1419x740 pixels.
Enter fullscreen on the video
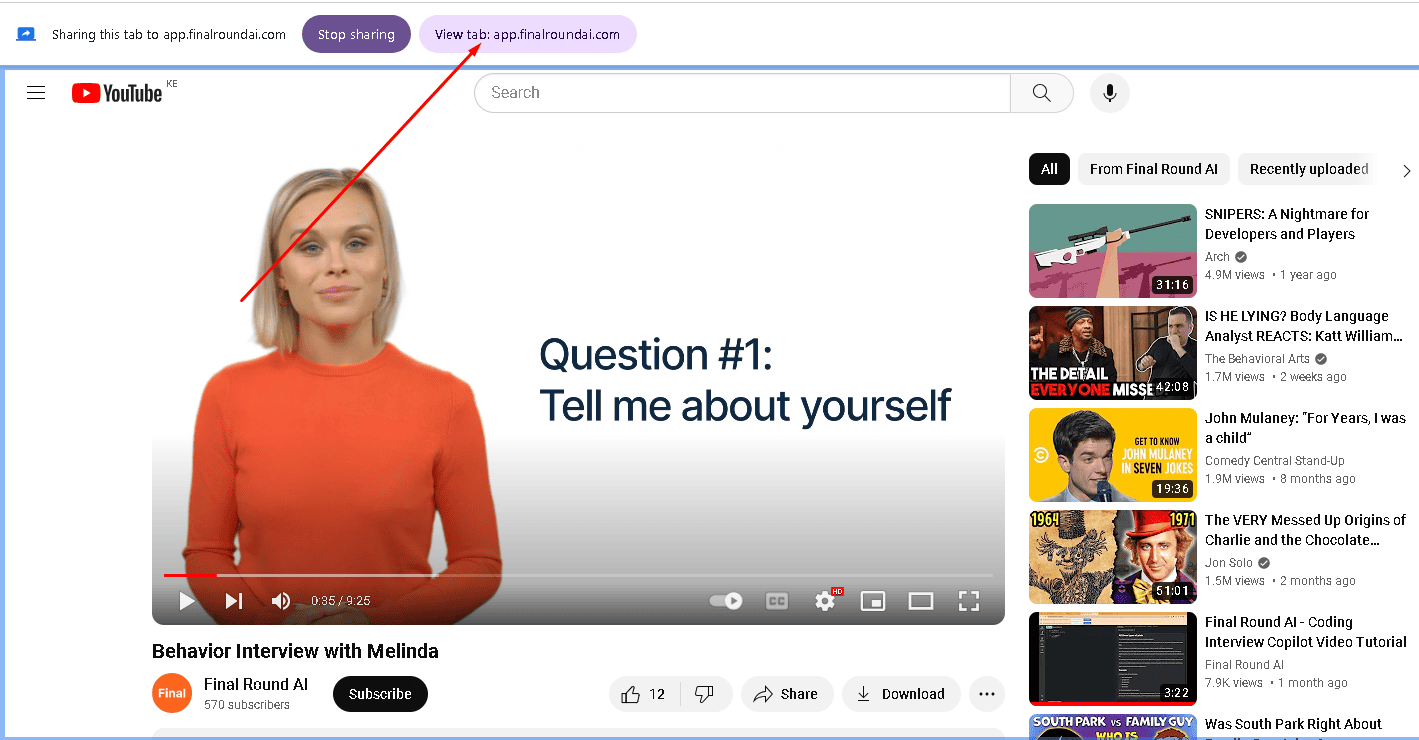[968, 600]
